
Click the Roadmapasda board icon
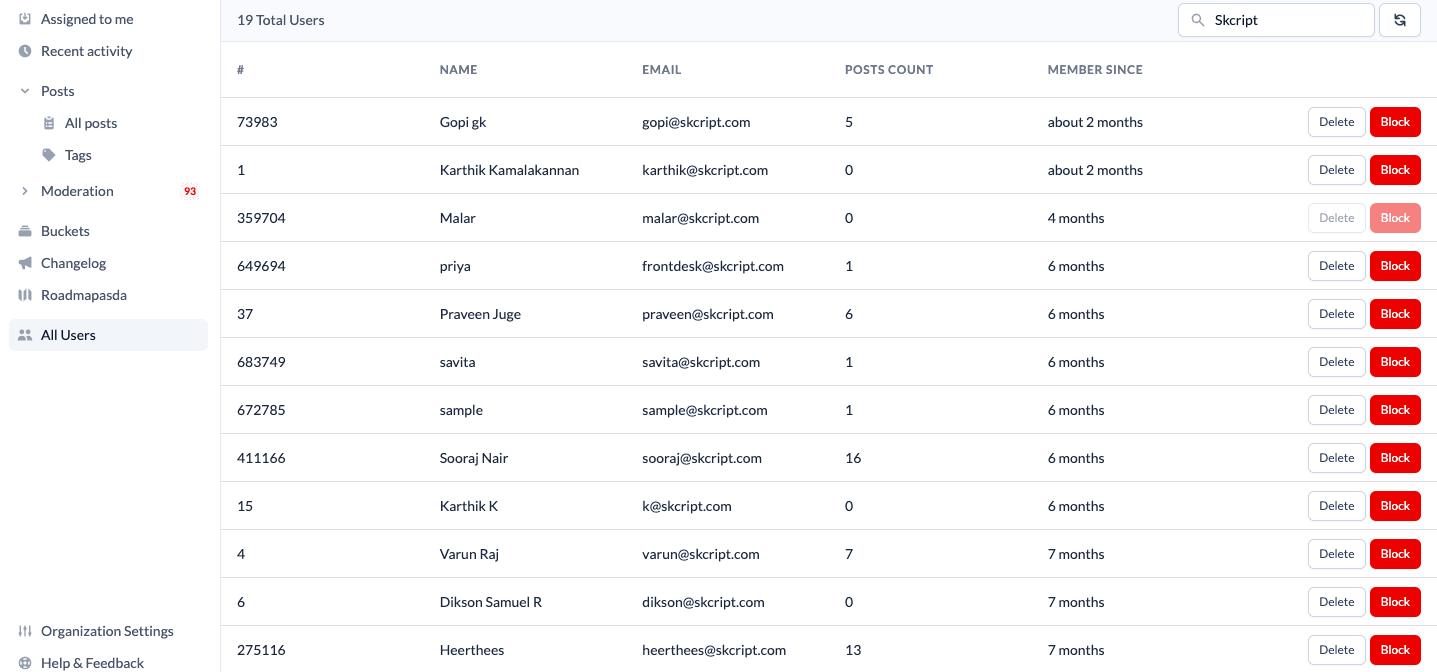point(25,295)
